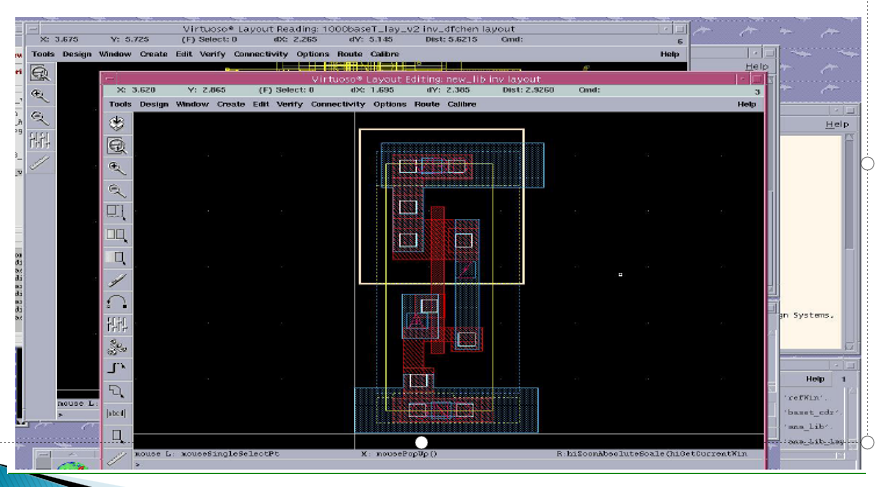Screen dimensions: 875x487
Task: Select the Label (abcd) tool icon
Action: click(117, 413)
